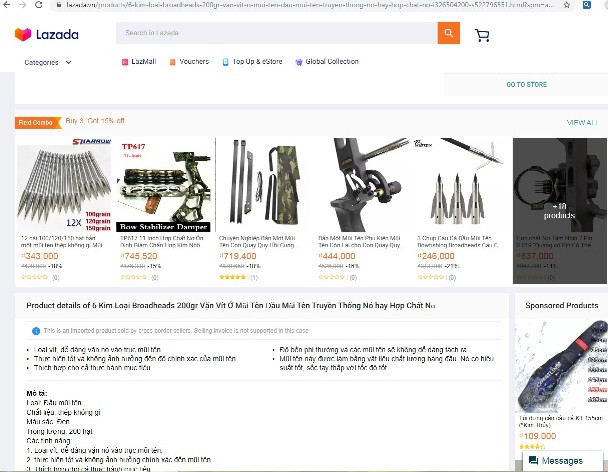This screenshot has width=608, height=472.
Task: Click the GO TO STORE button
Action: point(526,85)
